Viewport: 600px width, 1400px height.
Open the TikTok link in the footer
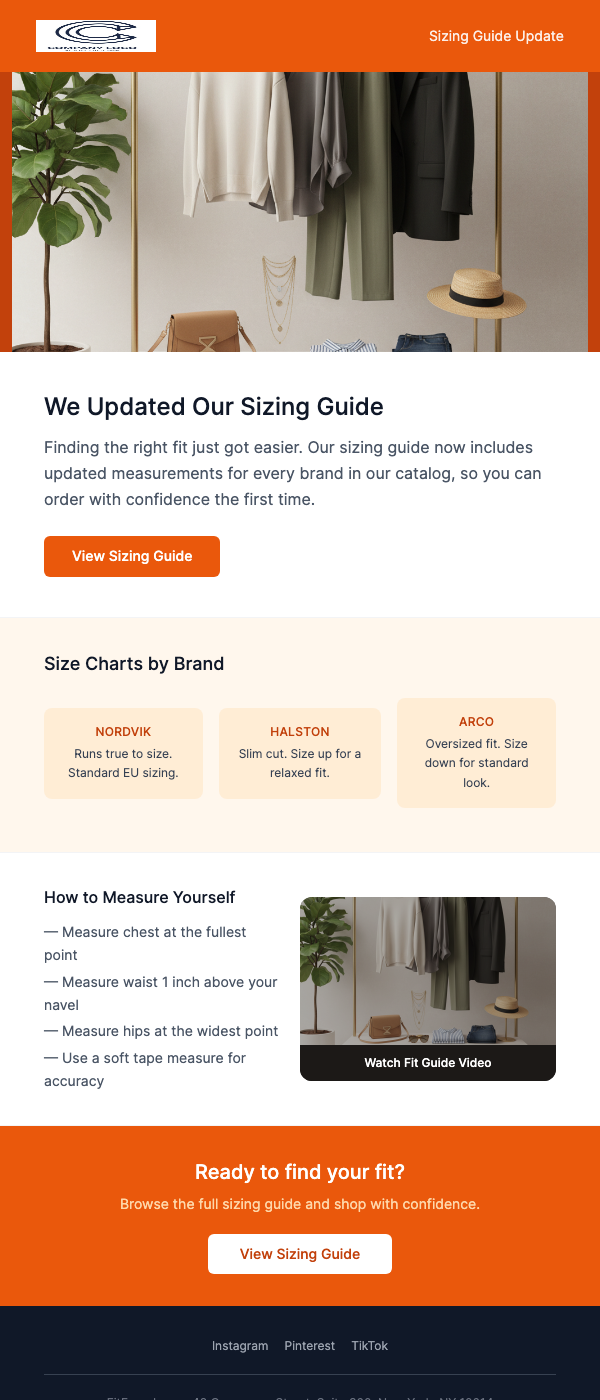[x=369, y=1346]
